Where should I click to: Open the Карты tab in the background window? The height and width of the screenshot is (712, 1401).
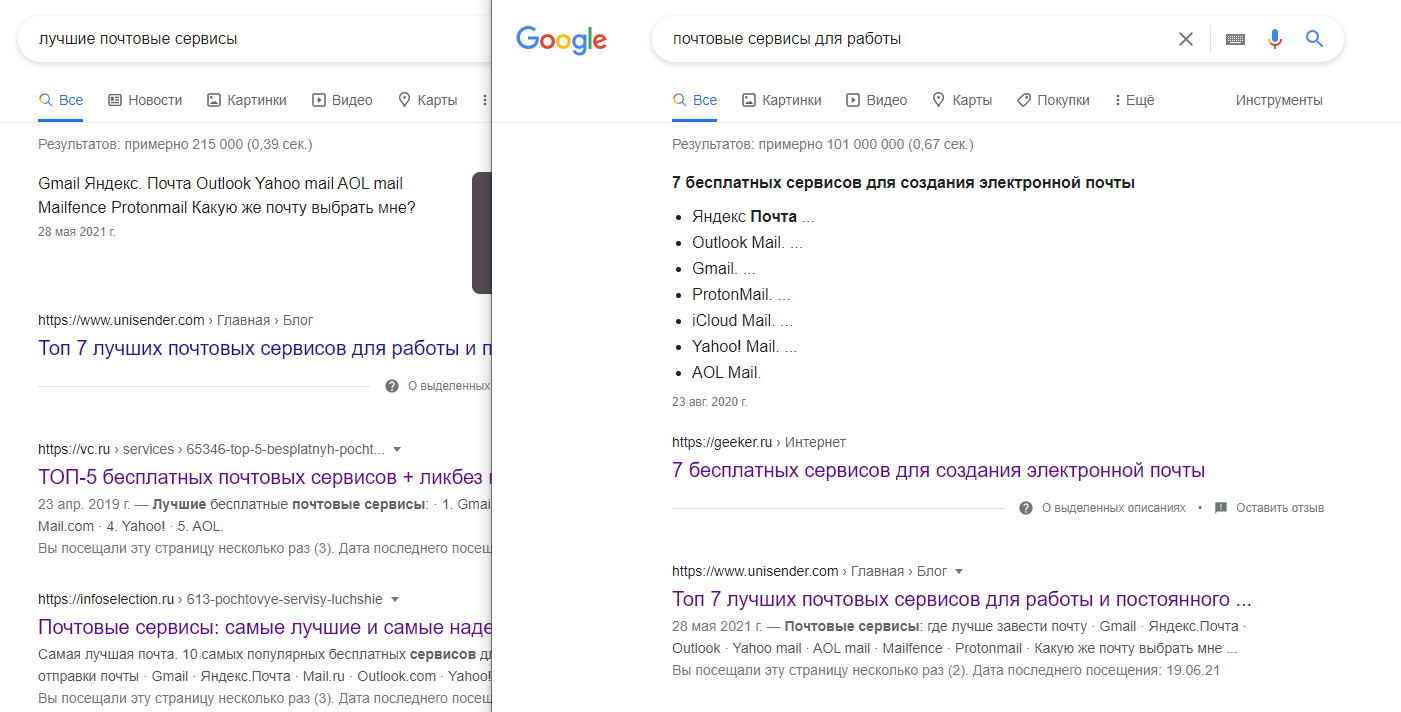pyautogui.click(x=427, y=100)
